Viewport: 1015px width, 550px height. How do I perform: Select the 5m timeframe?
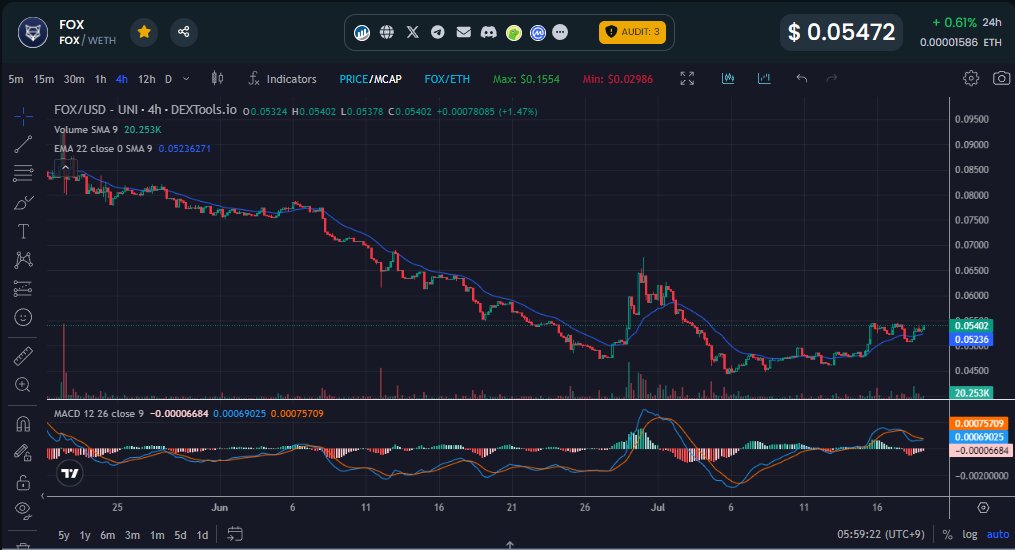[x=16, y=79]
